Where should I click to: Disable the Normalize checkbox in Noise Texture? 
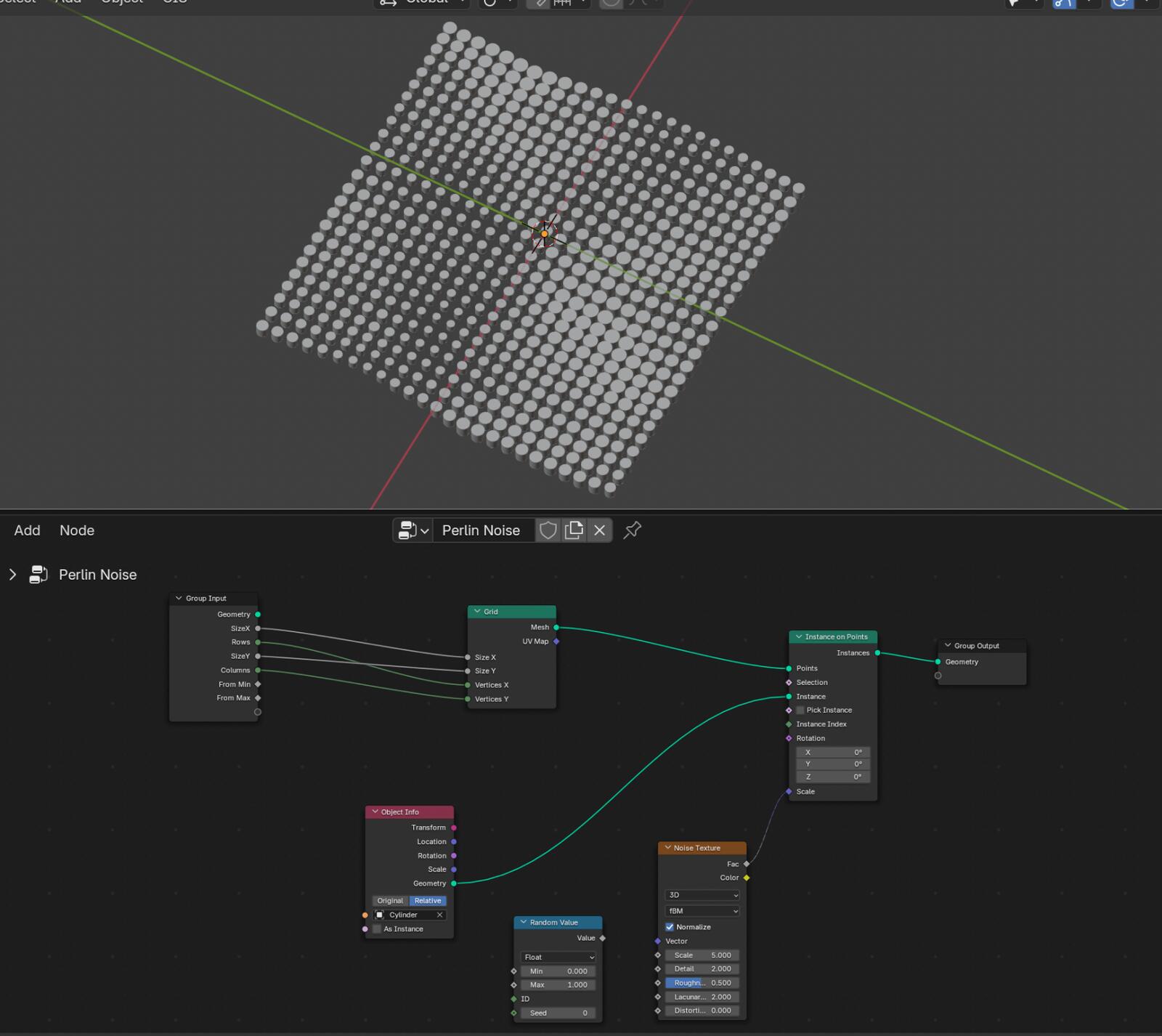click(670, 927)
